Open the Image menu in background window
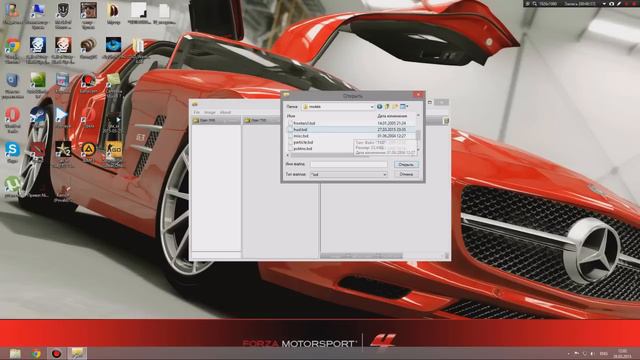The image size is (640, 360). 210,112
